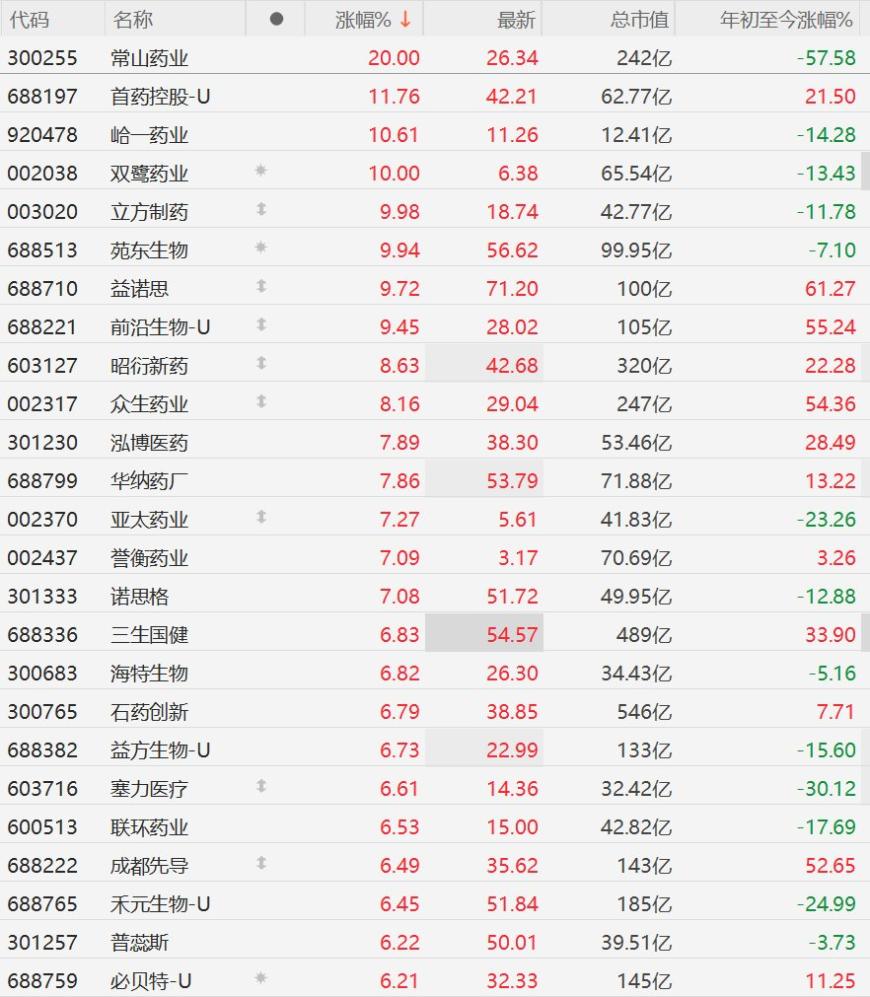The height and width of the screenshot is (997, 870).
Task: Click the up-down marker in 成都先导 row
Action: (x=261, y=863)
